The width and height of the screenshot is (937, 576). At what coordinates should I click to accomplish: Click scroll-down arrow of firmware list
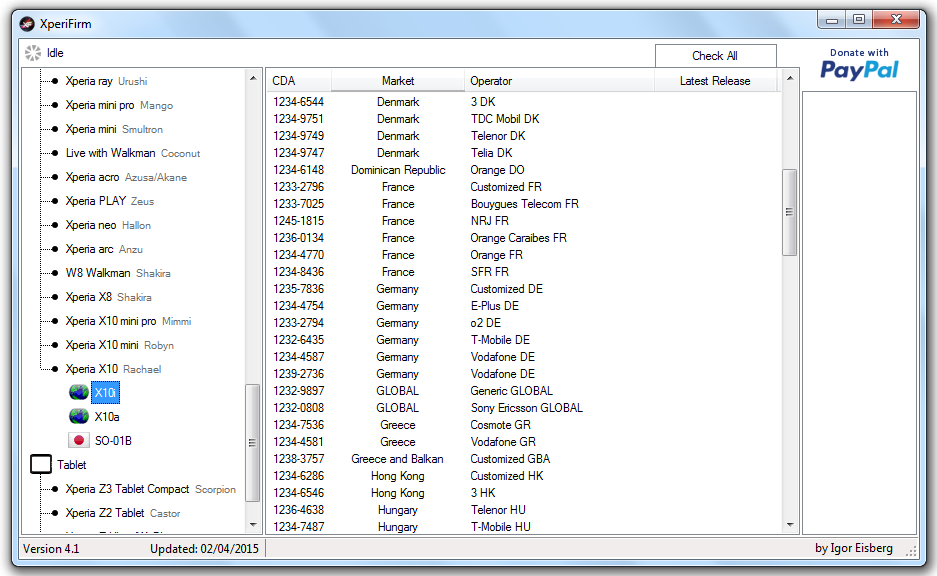[x=789, y=525]
